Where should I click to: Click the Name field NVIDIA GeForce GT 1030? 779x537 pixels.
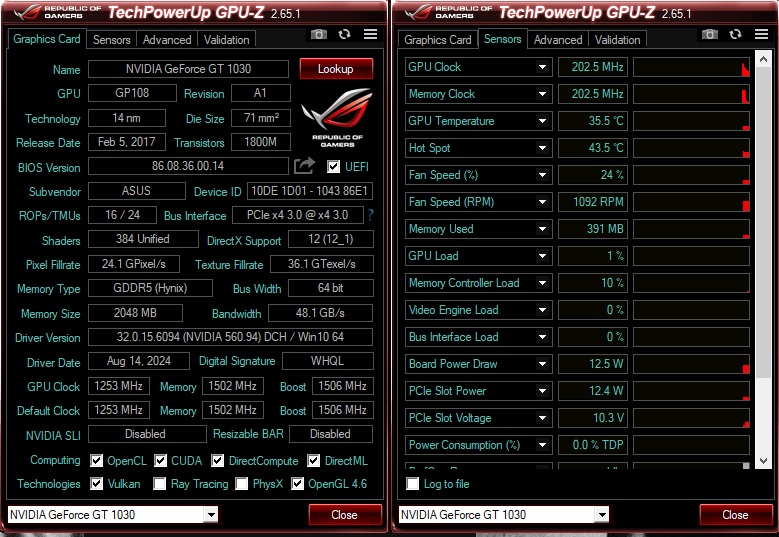[188, 69]
